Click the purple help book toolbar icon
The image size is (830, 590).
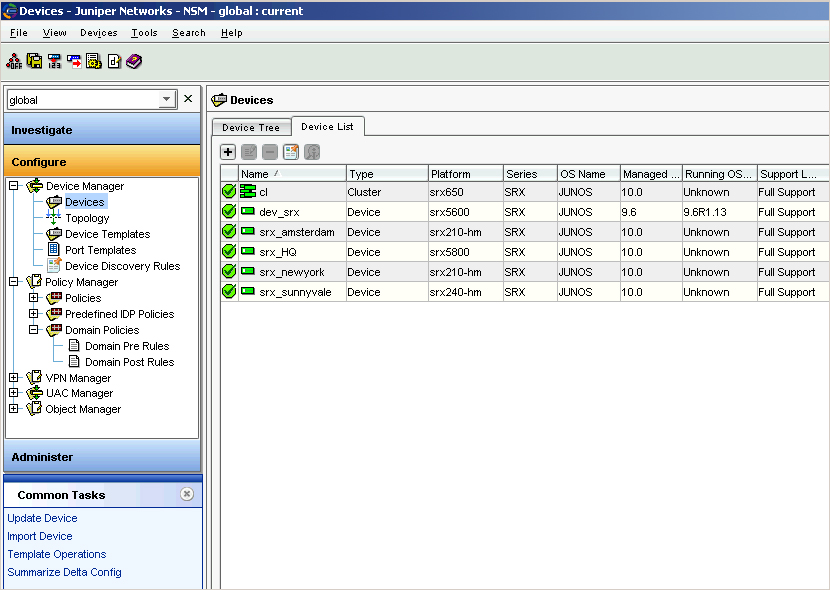(134, 62)
